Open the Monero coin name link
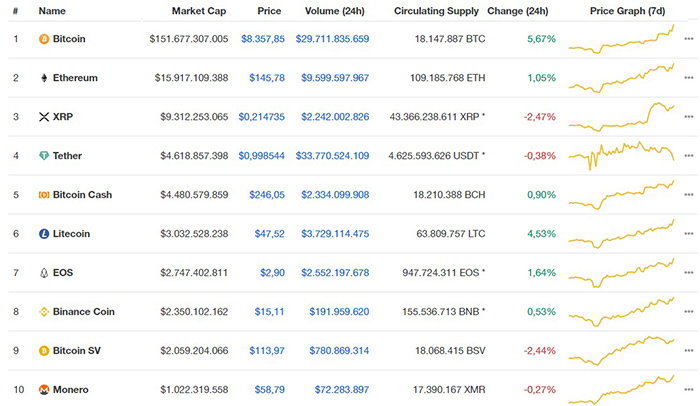 click(71, 389)
